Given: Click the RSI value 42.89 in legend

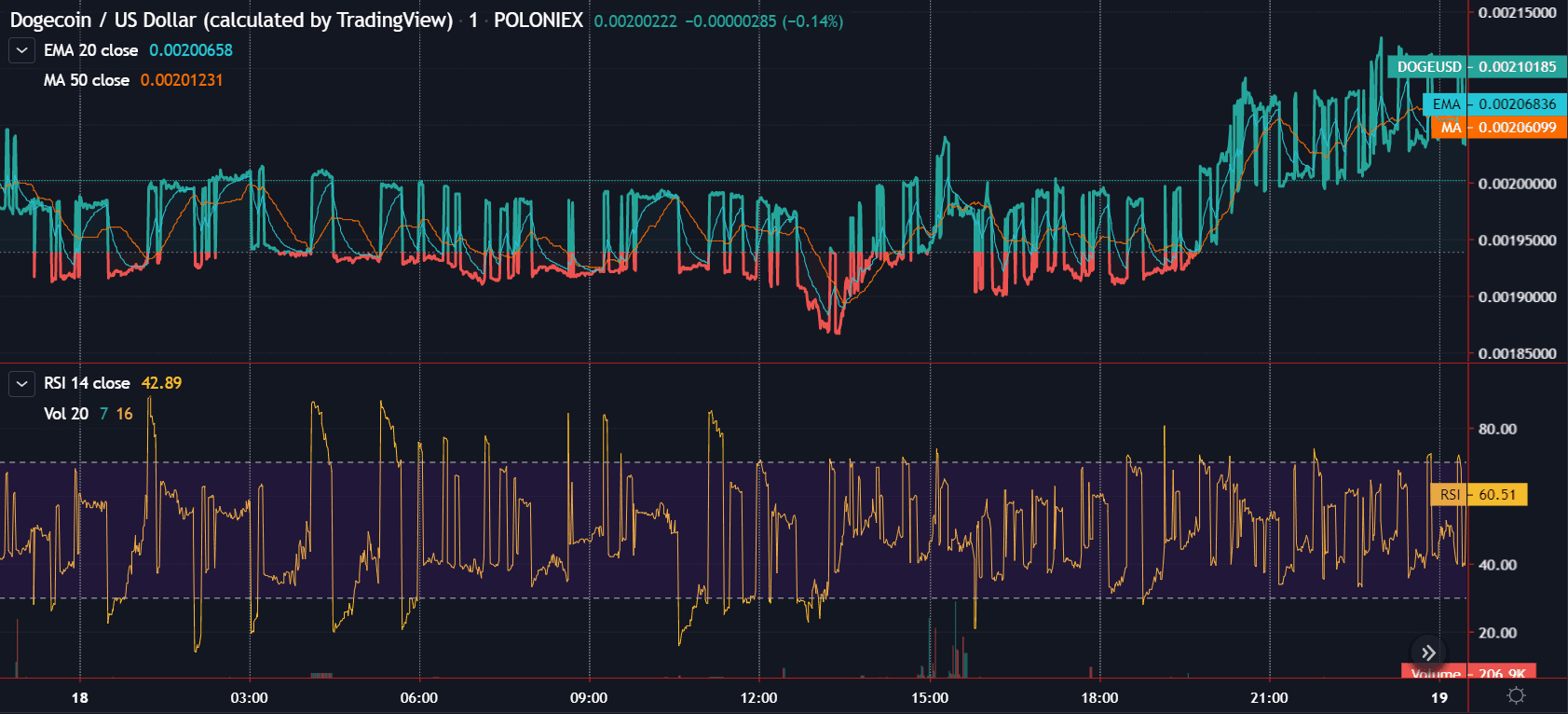Looking at the screenshot, I should [x=161, y=383].
